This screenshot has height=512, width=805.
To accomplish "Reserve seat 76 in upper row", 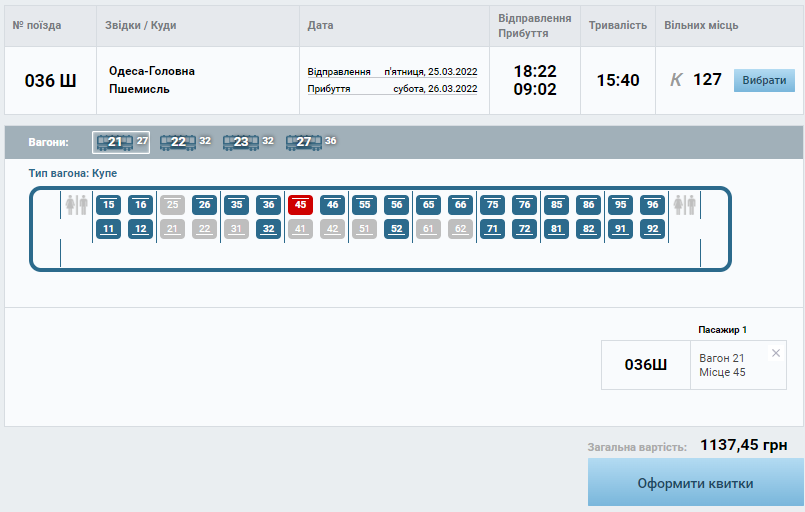I will 524,205.
